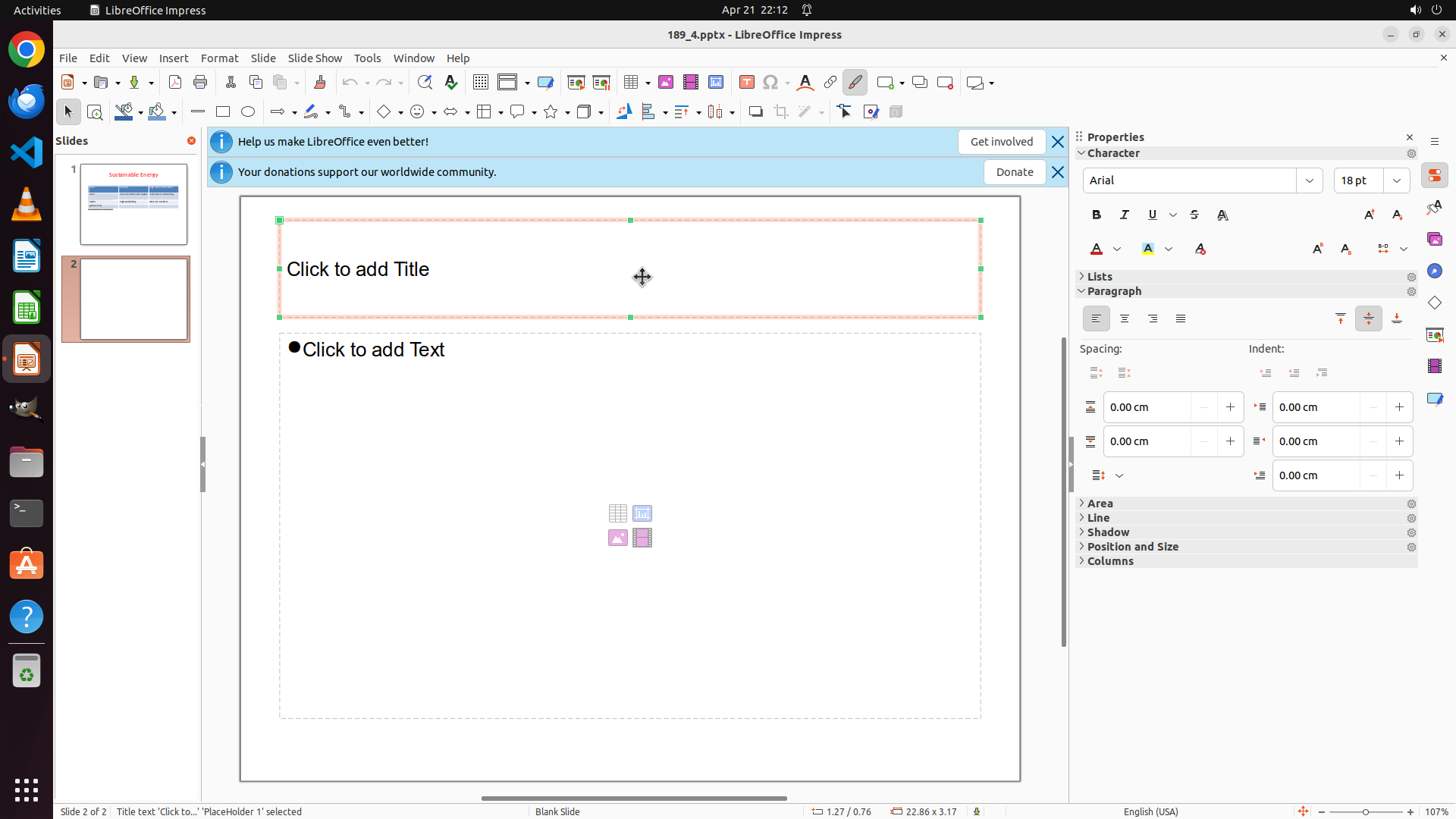Click the spelling check icon
Viewport: 1456px width, 819px height.
[x=451, y=83]
